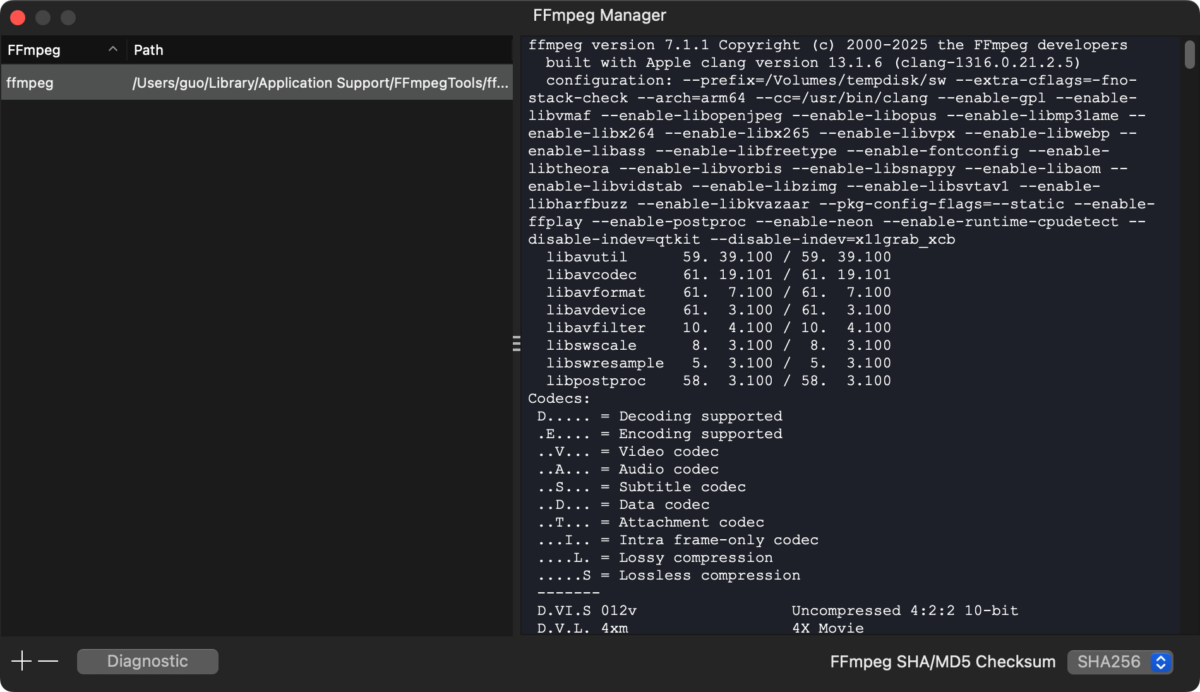Click the 'Attachment codec' legend line

point(651,522)
